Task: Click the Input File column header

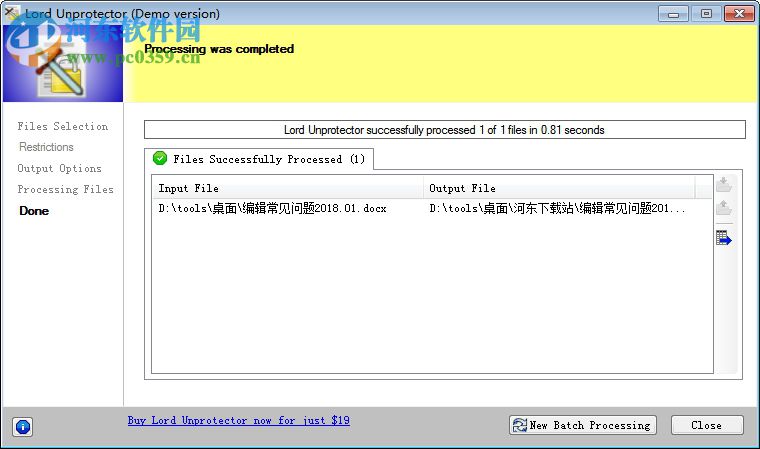Action: pyautogui.click(x=288, y=188)
